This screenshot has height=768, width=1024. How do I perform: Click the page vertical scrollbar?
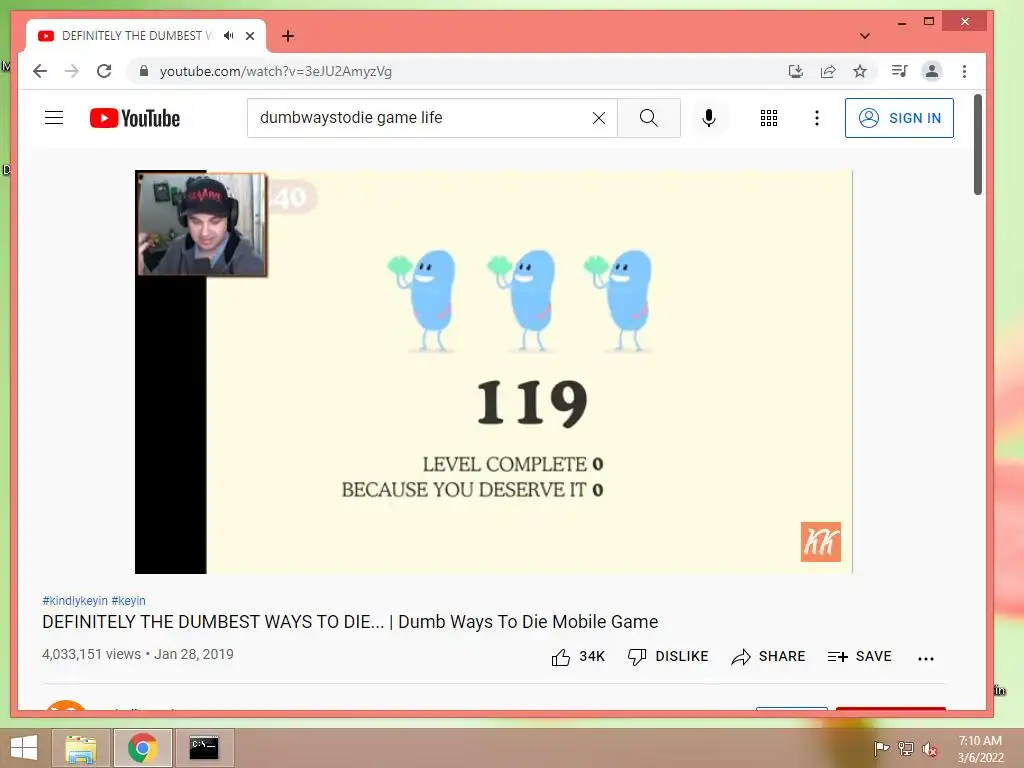[x=978, y=144]
